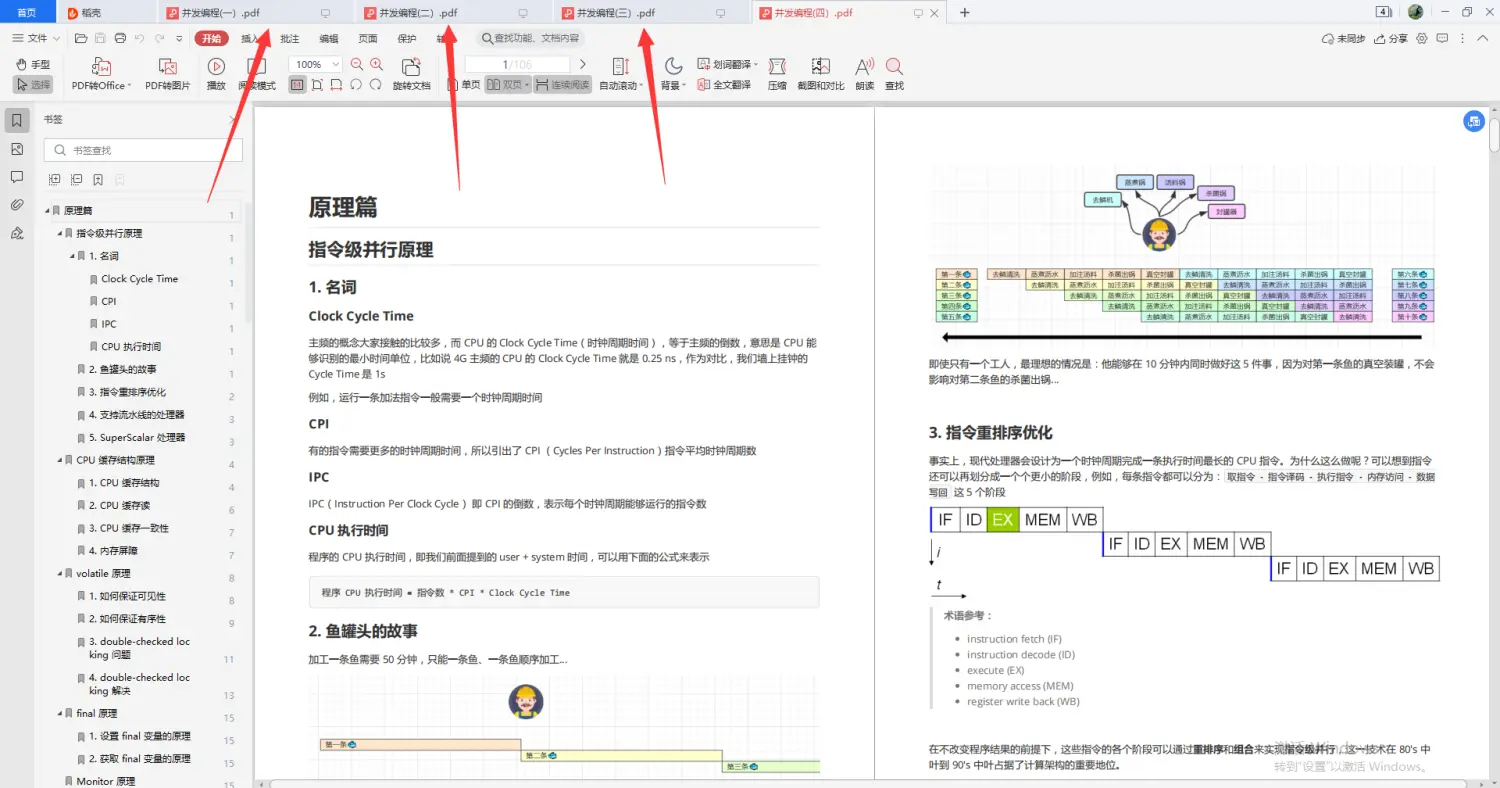The image size is (1500, 788).
Task: Switch to the 批注 ribbon tab
Action: click(289, 37)
